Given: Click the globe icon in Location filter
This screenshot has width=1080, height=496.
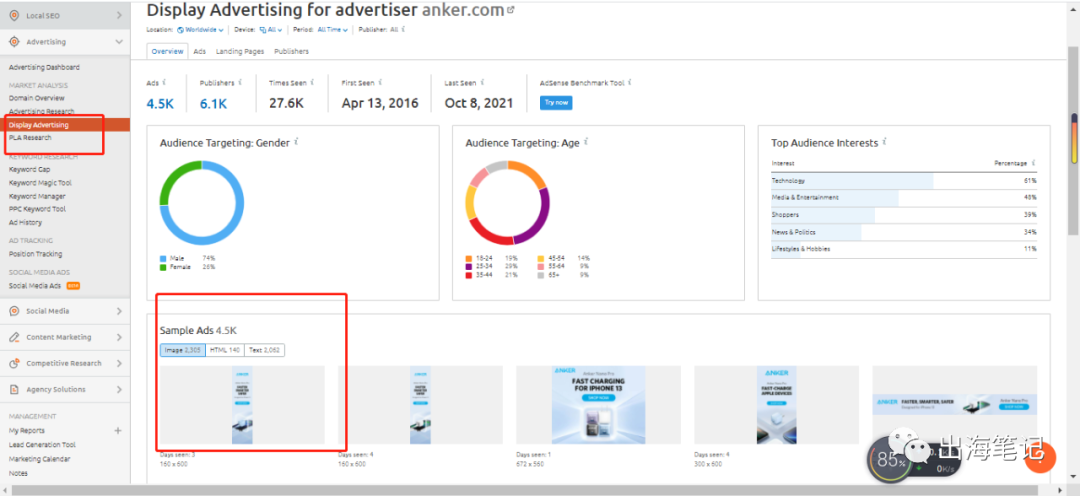Looking at the screenshot, I should point(180,30).
